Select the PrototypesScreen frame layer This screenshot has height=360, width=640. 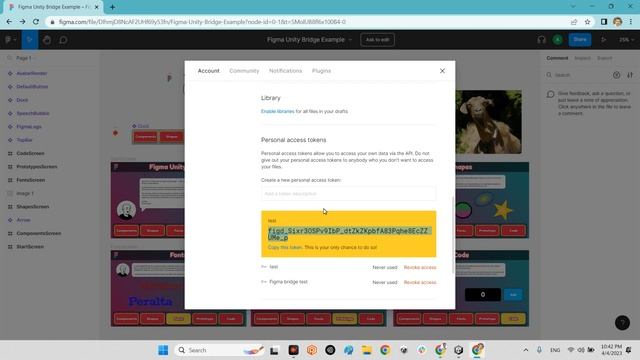(x=36, y=167)
